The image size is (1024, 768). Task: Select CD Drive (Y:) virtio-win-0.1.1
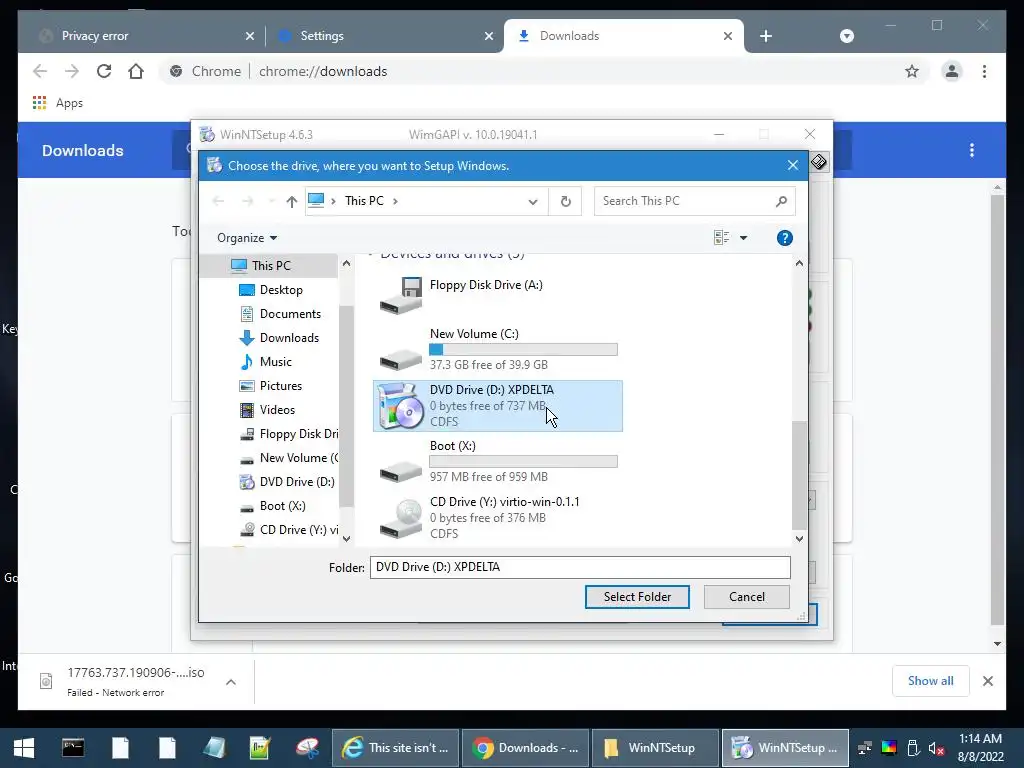click(x=498, y=518)
